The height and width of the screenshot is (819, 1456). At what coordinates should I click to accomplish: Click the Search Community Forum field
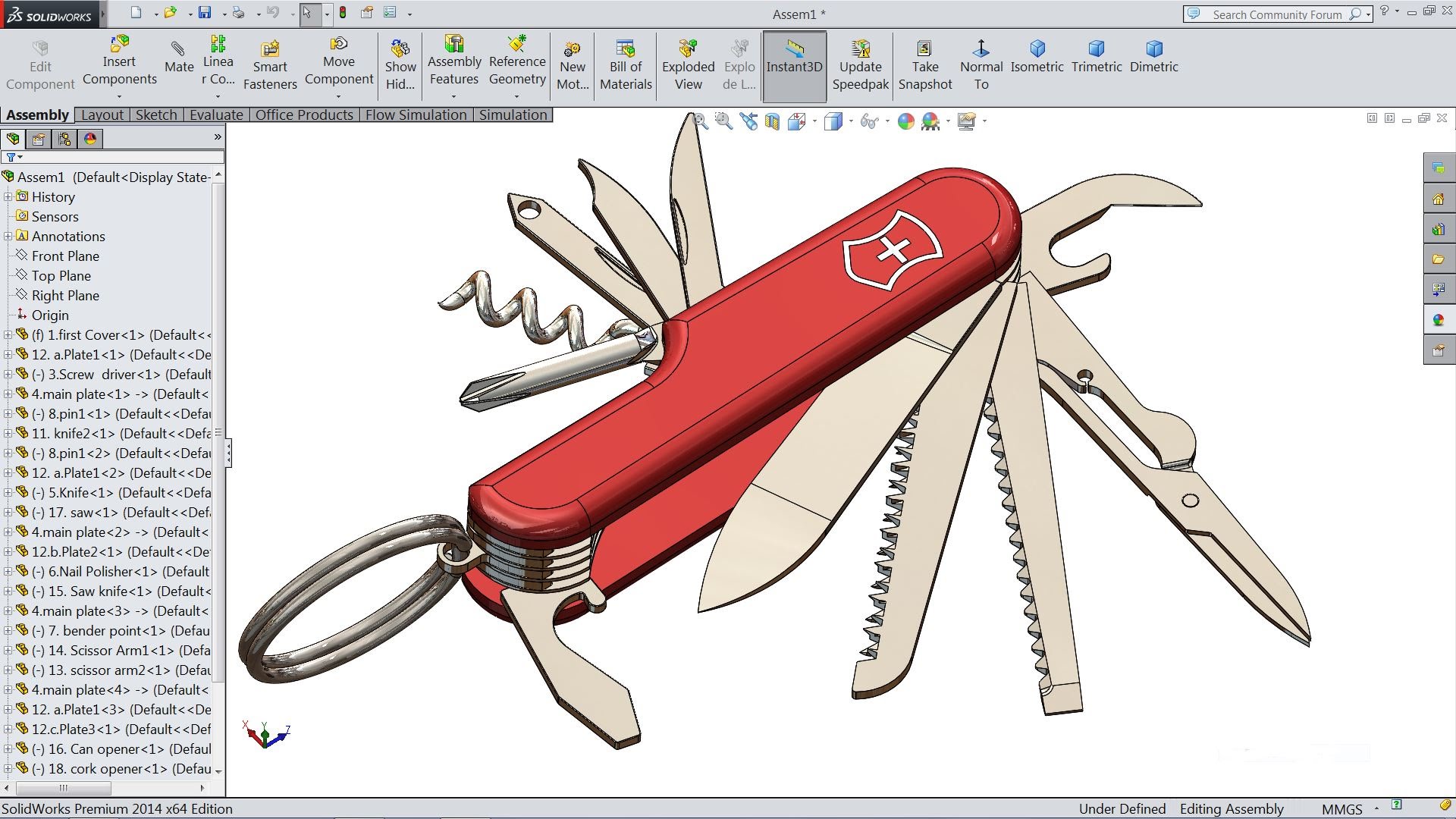pyautogui.click(x=1276, y=14)
